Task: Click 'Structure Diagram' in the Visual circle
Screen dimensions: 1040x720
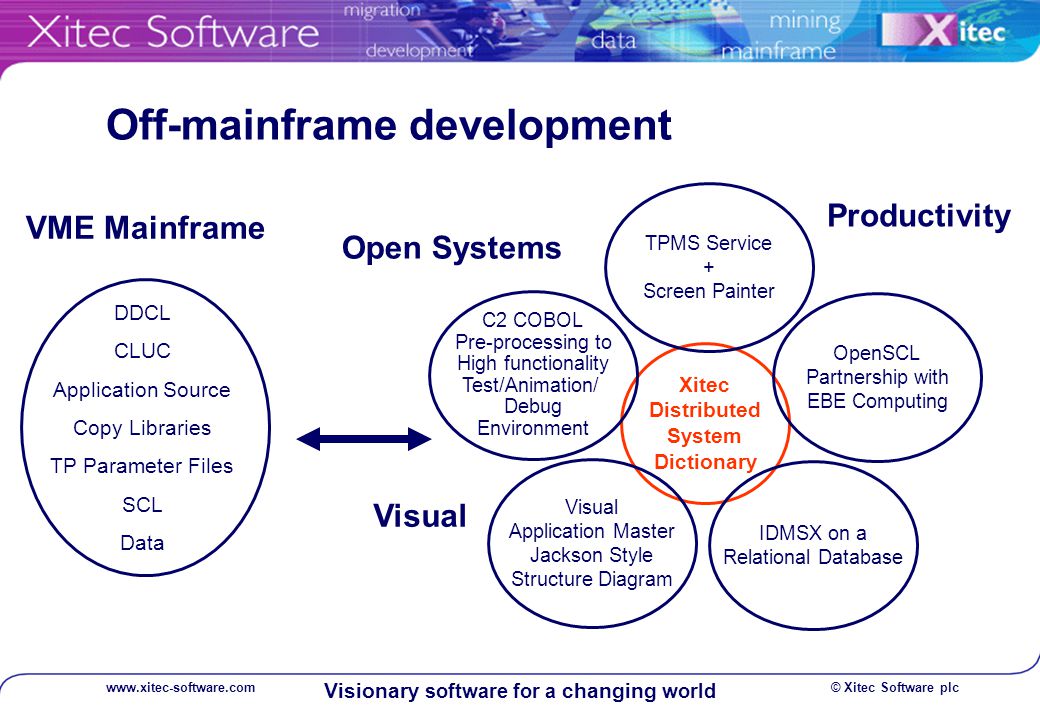Action: point(592,579)
